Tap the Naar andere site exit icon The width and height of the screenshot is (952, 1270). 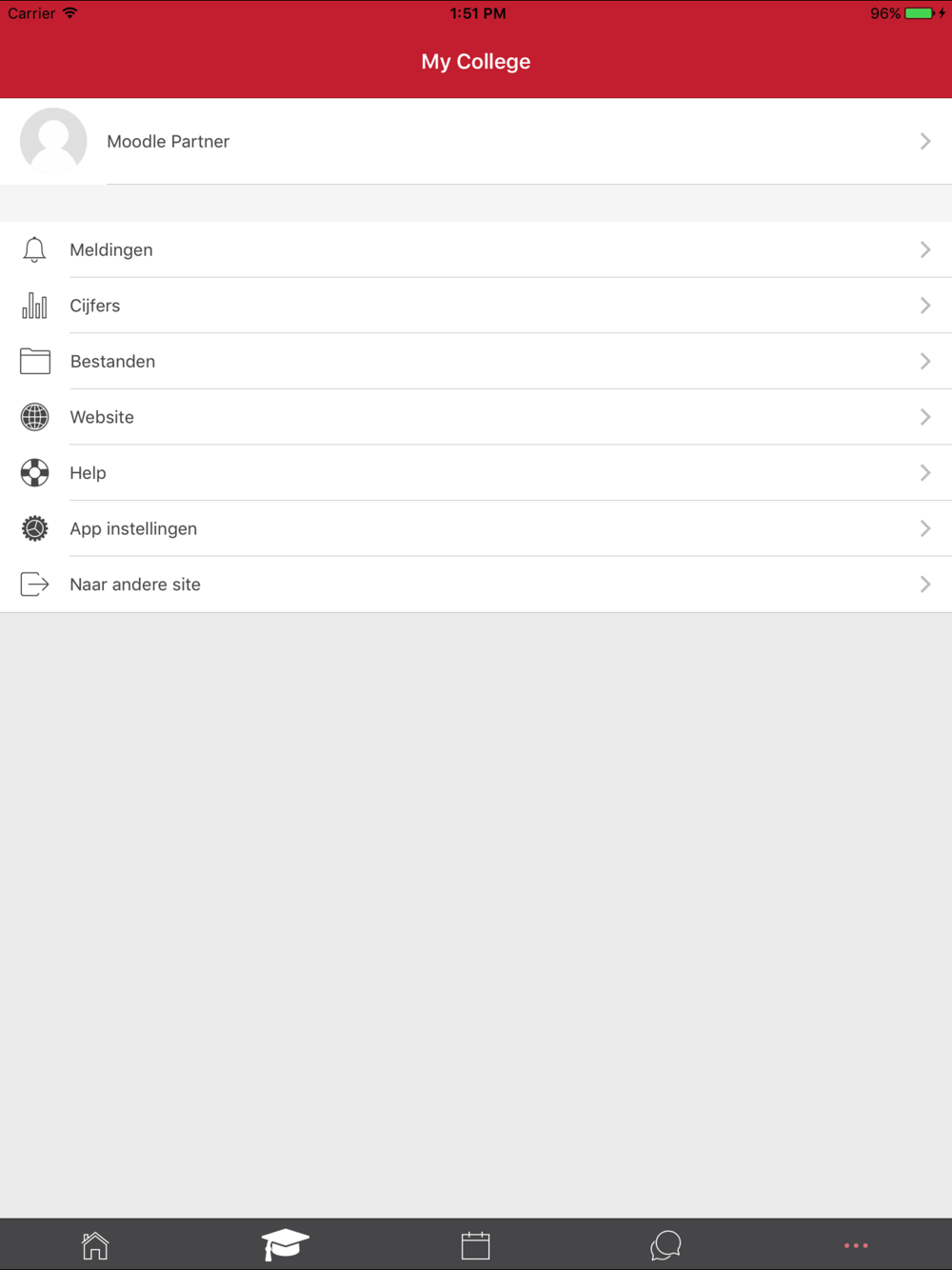tap(34, 585)
